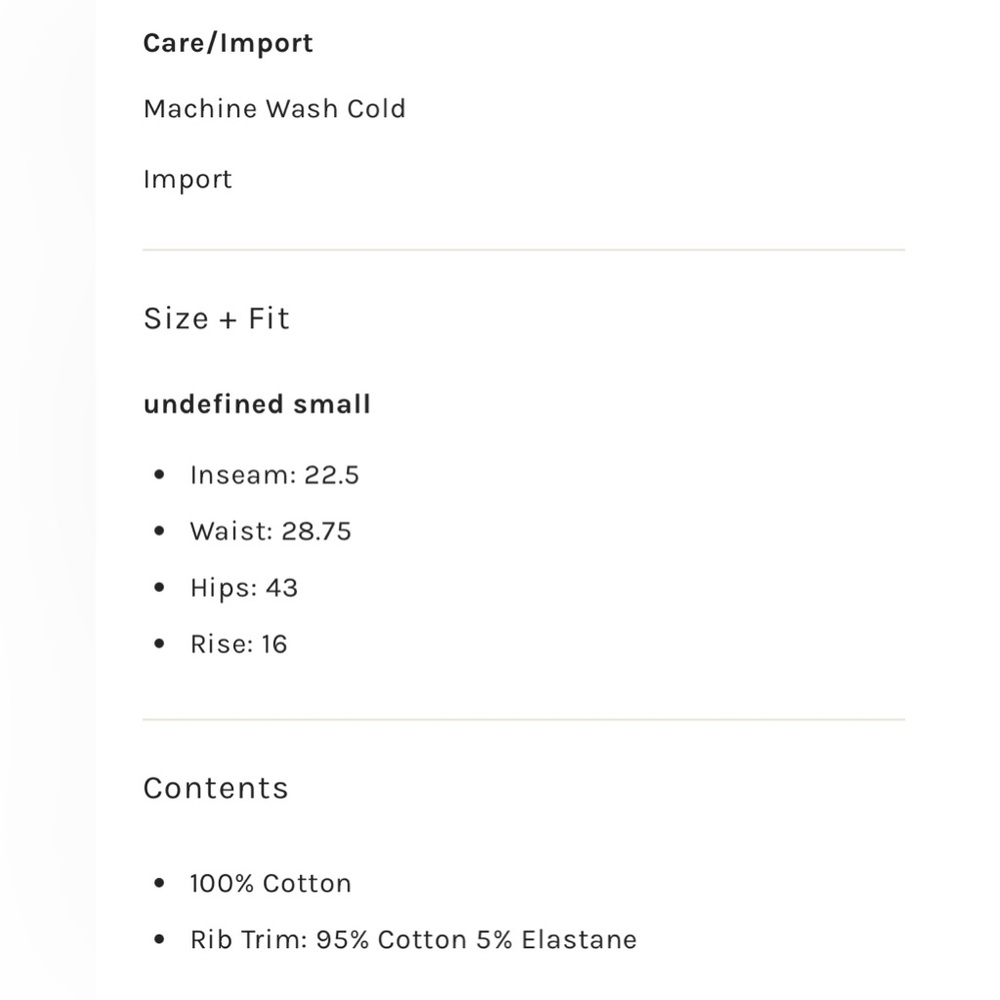The height and width of the screenshot is (1000, 1000).
Task: Click the divider line above Contents
Action: 524,719
